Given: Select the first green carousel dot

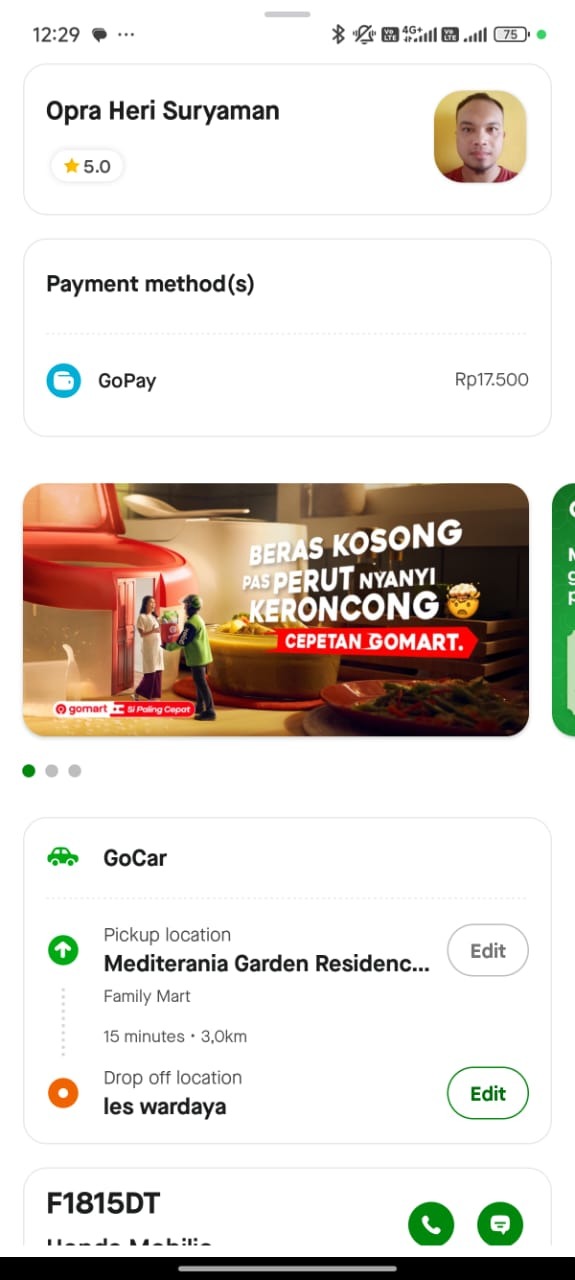Looking at the screenshot, I should point(29,771).
